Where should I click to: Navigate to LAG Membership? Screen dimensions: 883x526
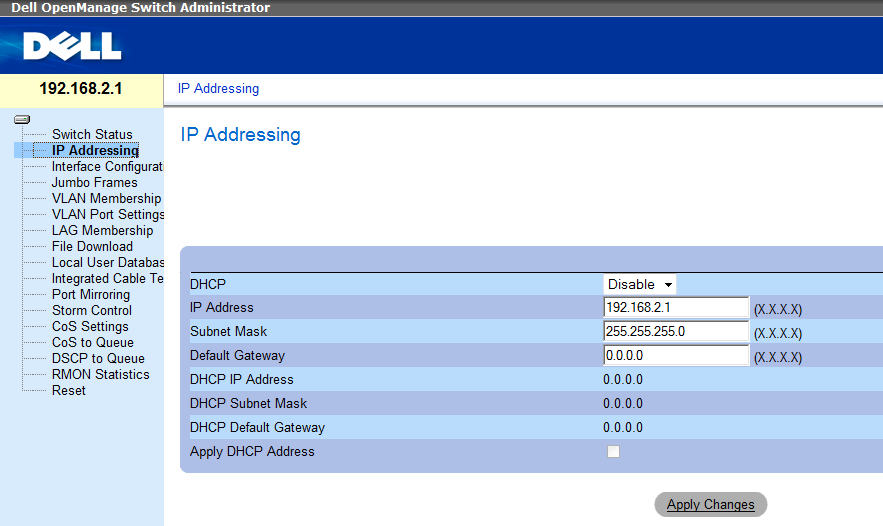pos(102,231)
